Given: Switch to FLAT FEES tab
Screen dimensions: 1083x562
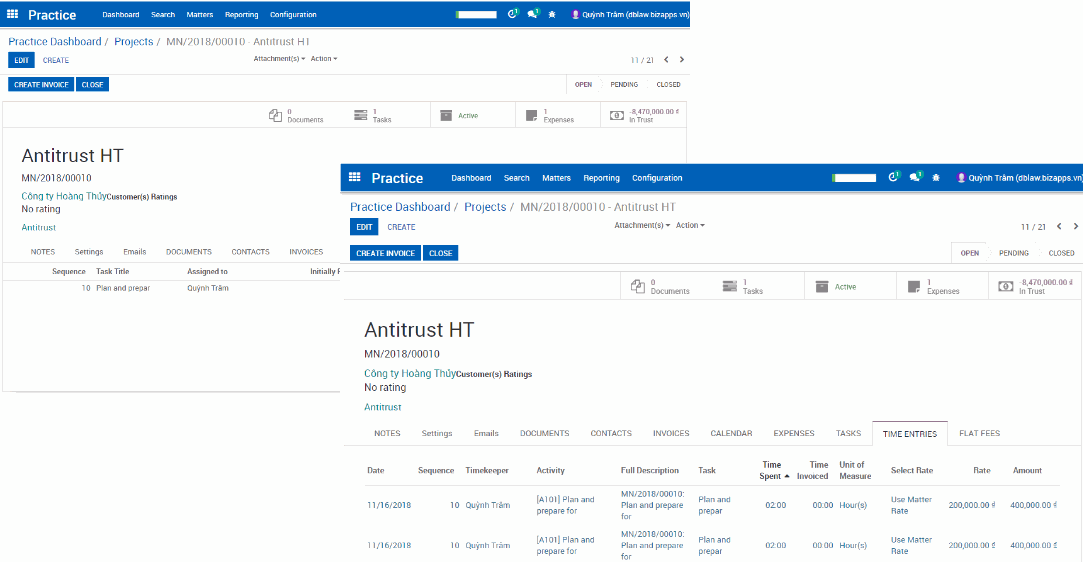Looking at the screenshot, I should pyautogui.click(x=979, y=434).
